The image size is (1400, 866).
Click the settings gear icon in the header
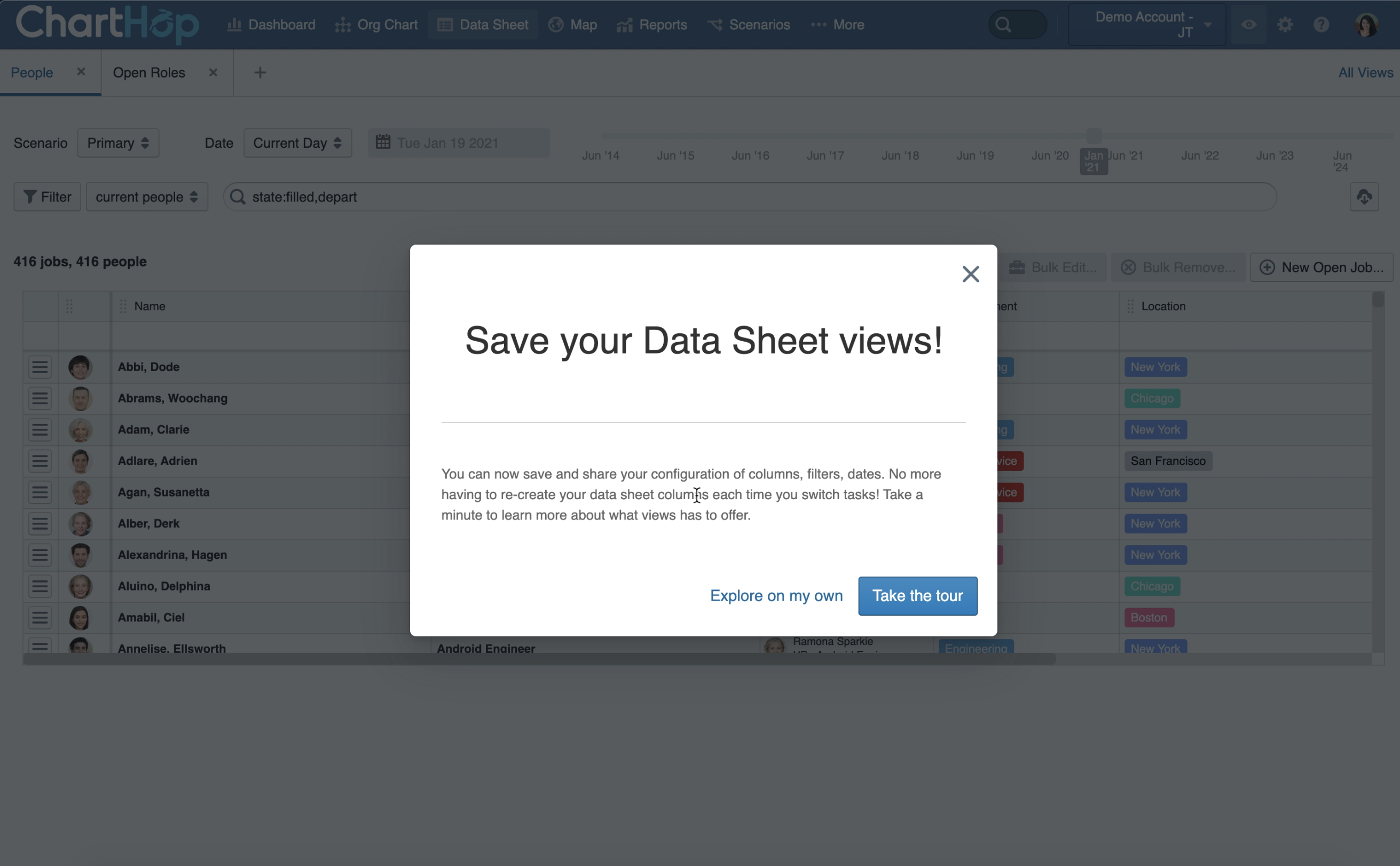tap(1285, 25)
